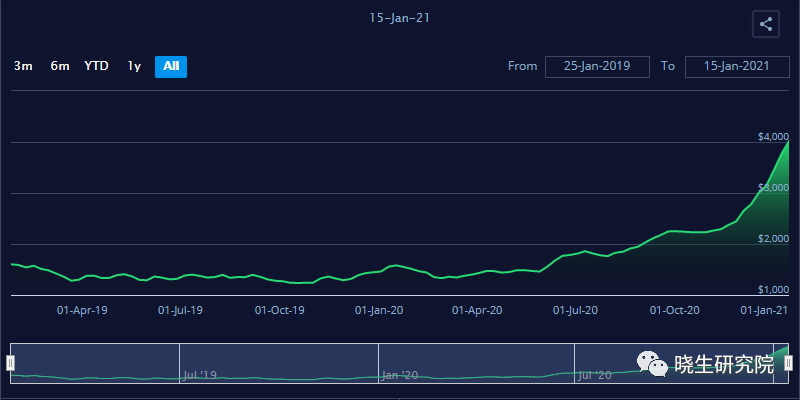
Task: Select the 1y time range
Action: pos(134,66)
